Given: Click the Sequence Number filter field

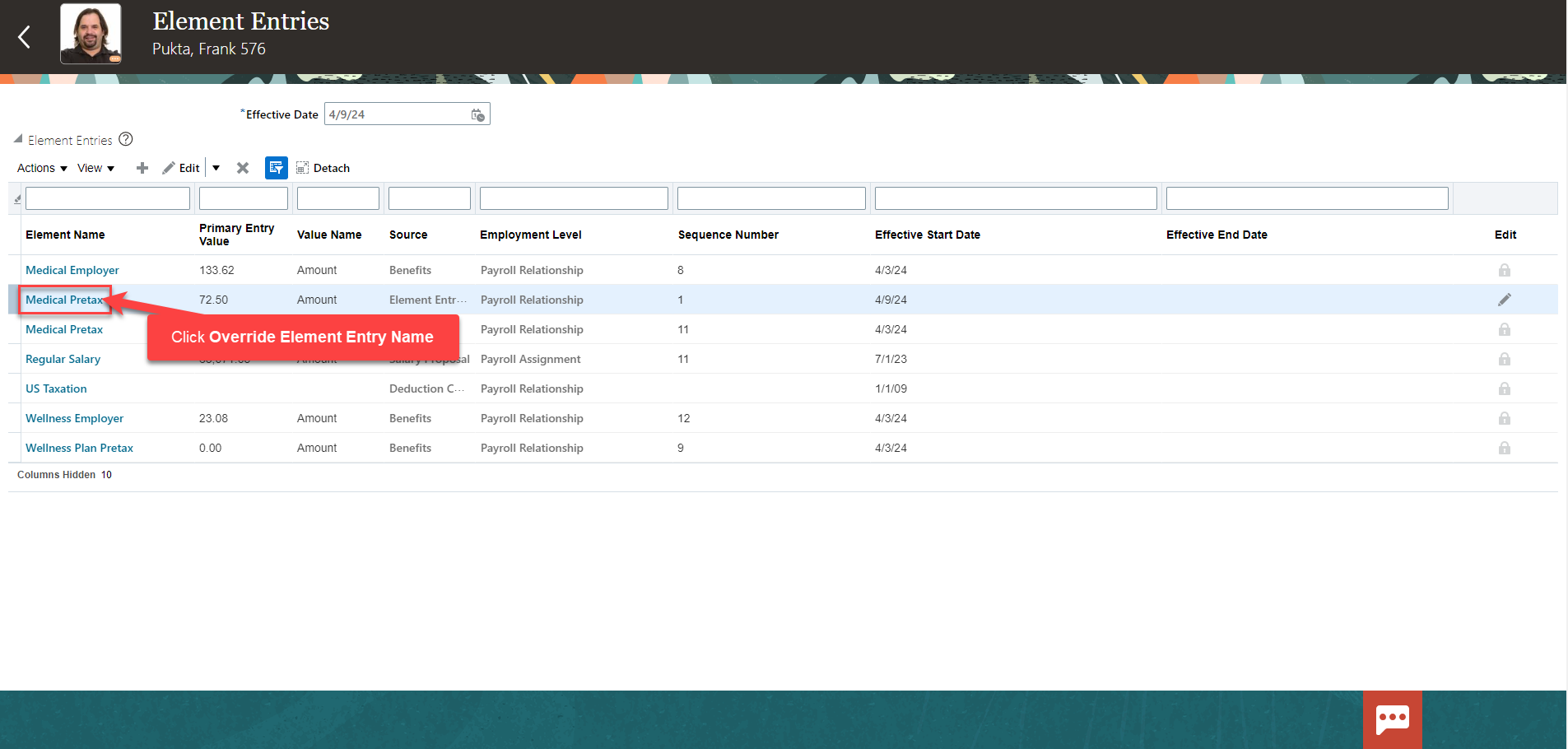Looking at the screenshot, I should tap(771, 198).
